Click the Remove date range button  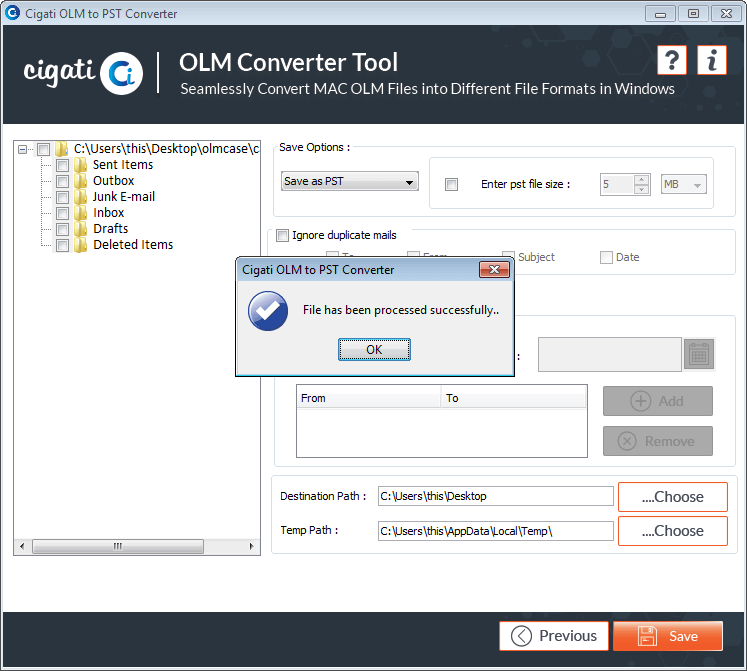pyautogui.click(x=658, y=441)
